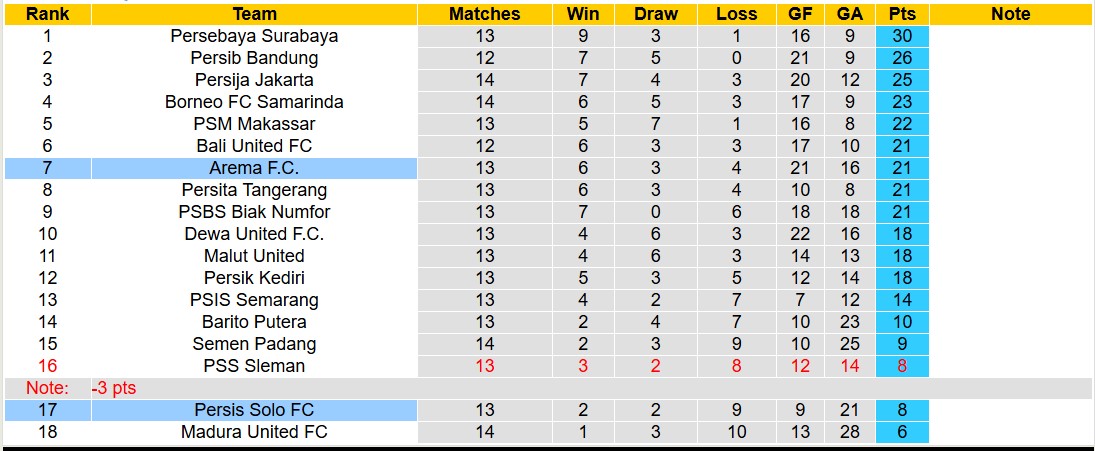Click the highlighted Arema F.C. row
This screenshot has width=1095, height=451.
click(x=254, y=168)
